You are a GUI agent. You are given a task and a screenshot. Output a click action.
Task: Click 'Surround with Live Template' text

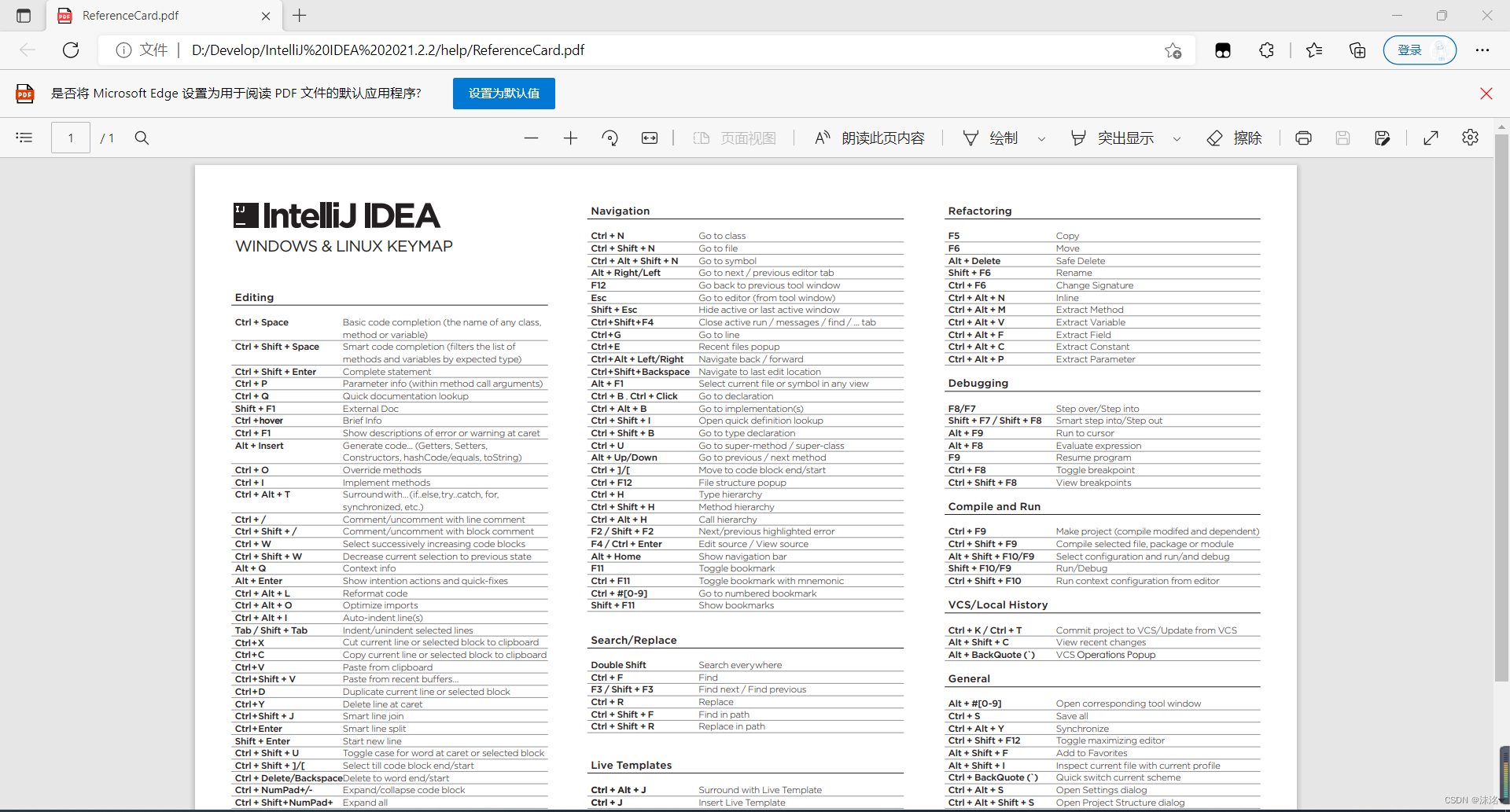(761, 790)
